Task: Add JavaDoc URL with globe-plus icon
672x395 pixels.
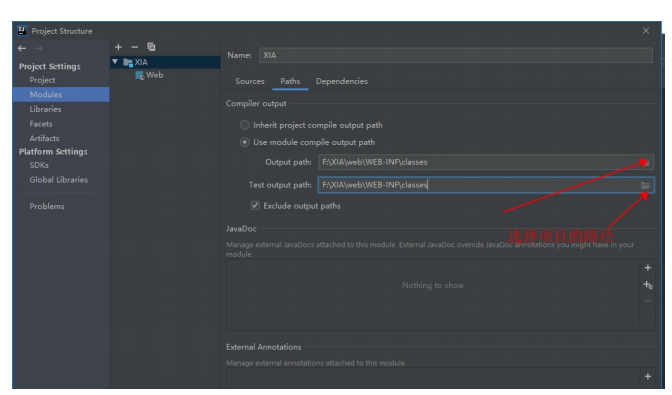Action: [x=648, y=285]
